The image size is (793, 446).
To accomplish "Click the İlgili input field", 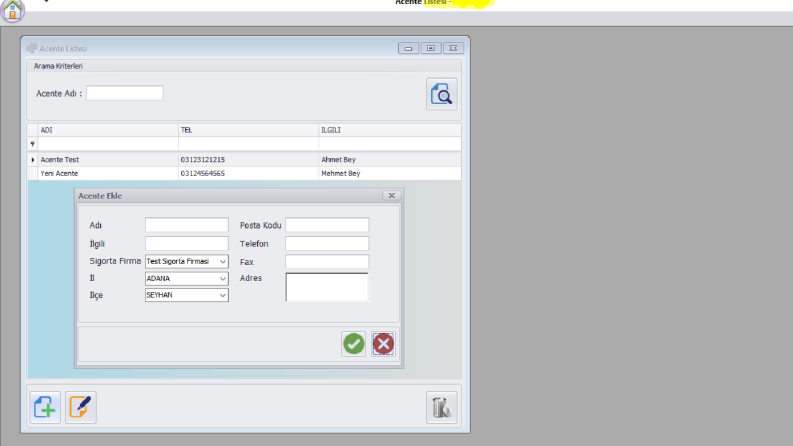I will pyautogui.click(x=187, y=243).
